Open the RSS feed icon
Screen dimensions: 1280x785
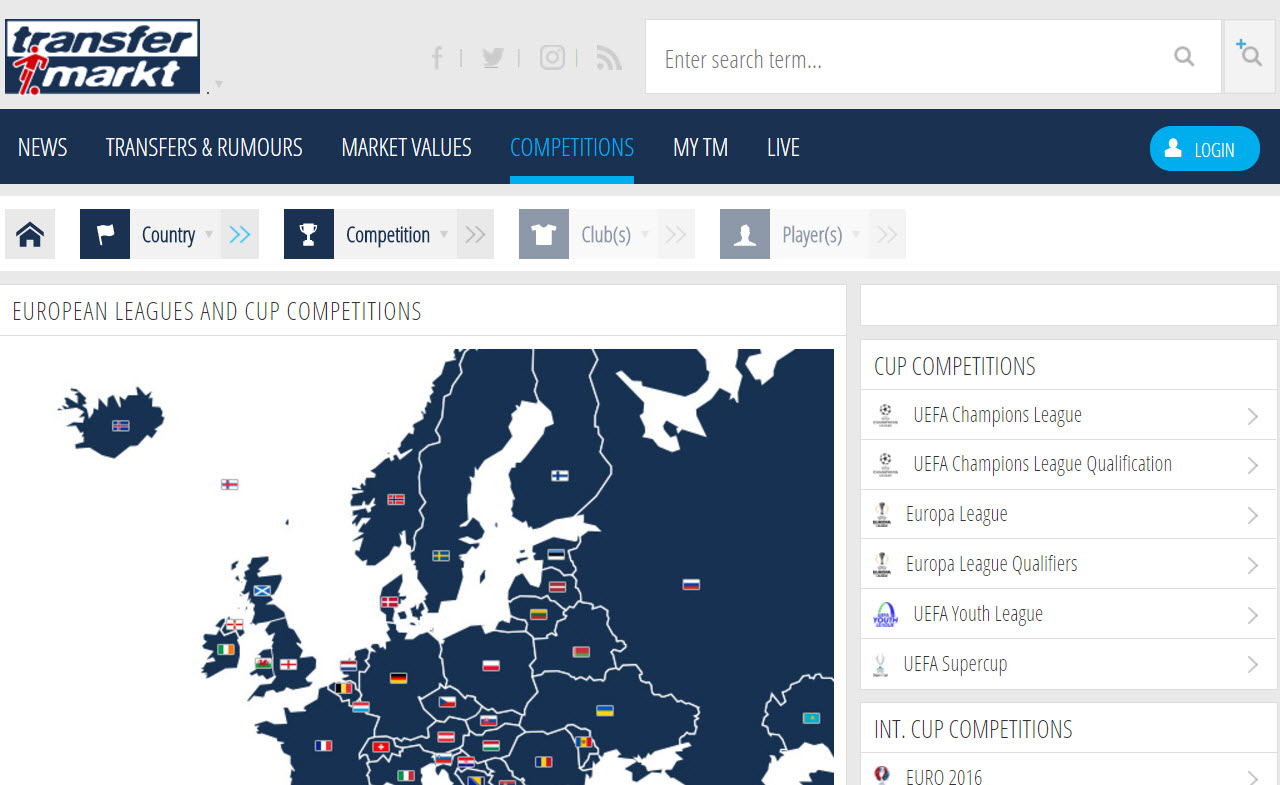pyautogui.click(x=609, y=58)
